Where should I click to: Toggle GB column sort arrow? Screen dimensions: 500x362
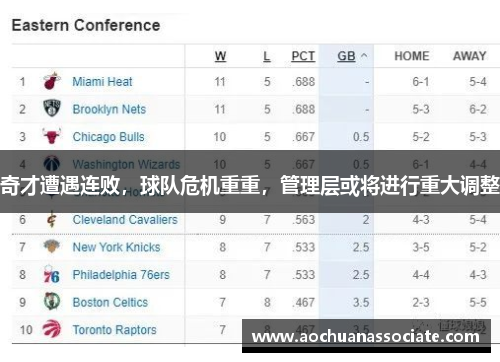(364, 56)
